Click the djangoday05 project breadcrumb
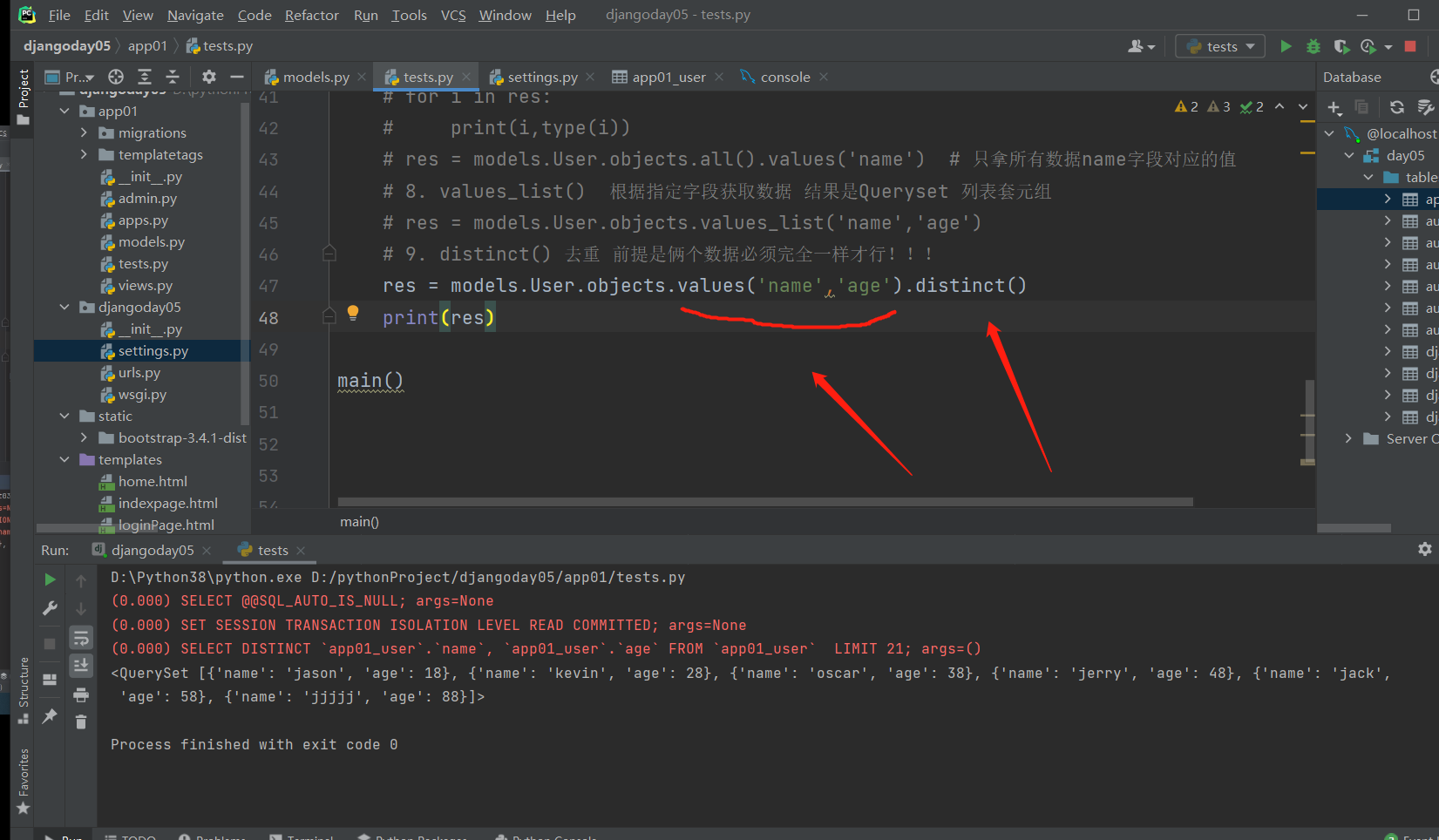This screenshot has height=840, width=1439. (x=67, y=46)
